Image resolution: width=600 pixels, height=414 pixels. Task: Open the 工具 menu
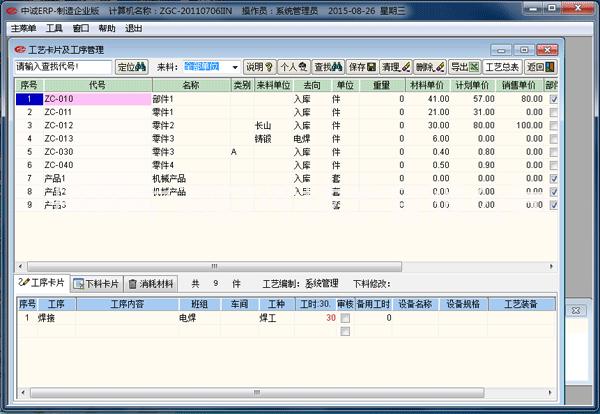click(x=54, y=28)
